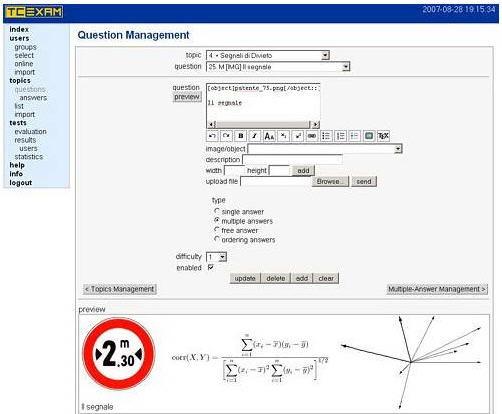Apply bold formatting with the B icon
The image size is (502, 414).
pos(241,136)
